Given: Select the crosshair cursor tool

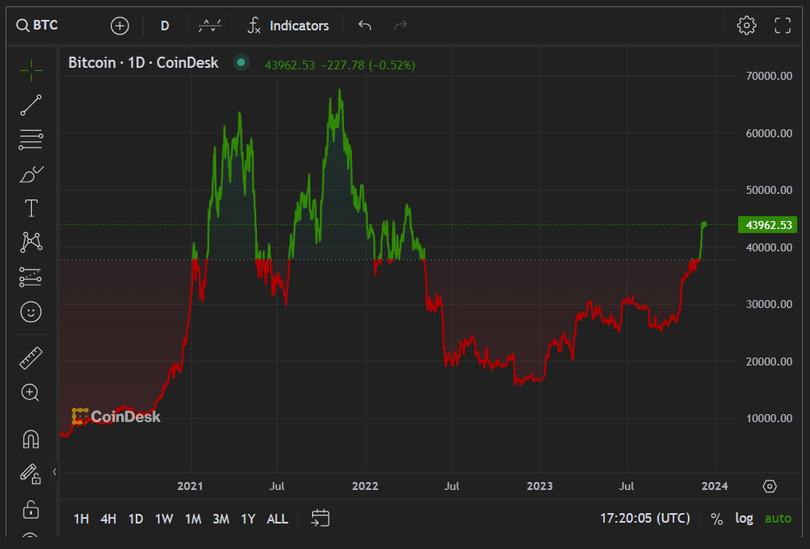Looking at the screenshot, I should click(x=31, y=69).
